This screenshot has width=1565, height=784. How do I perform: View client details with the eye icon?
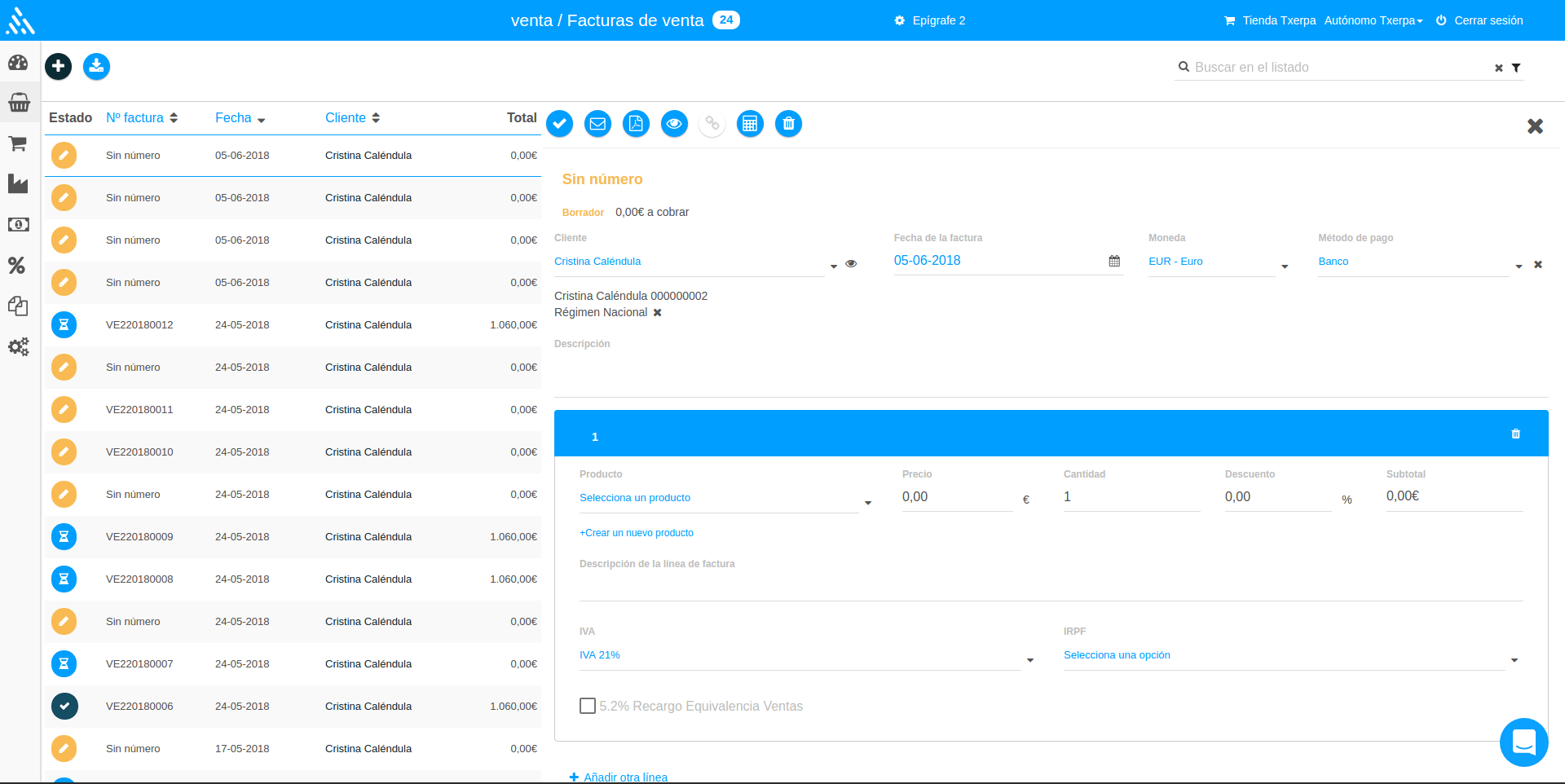[851, 264]
